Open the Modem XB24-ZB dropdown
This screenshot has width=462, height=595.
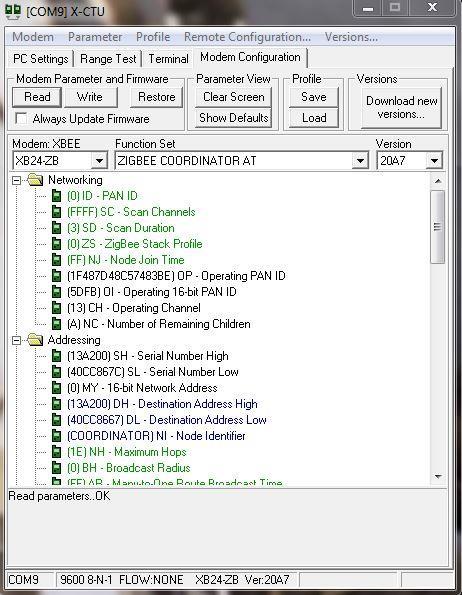click(99, 161)
